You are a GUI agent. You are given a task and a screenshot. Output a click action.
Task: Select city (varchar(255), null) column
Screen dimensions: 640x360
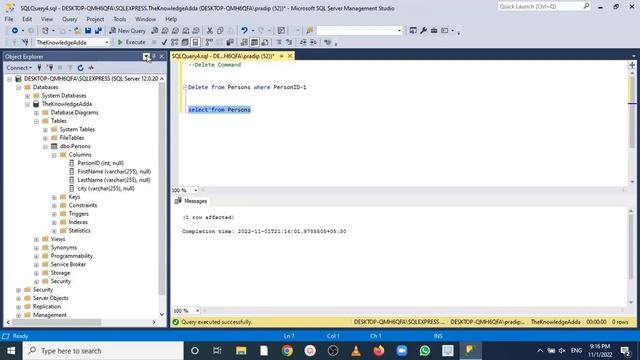coord(106,188)
